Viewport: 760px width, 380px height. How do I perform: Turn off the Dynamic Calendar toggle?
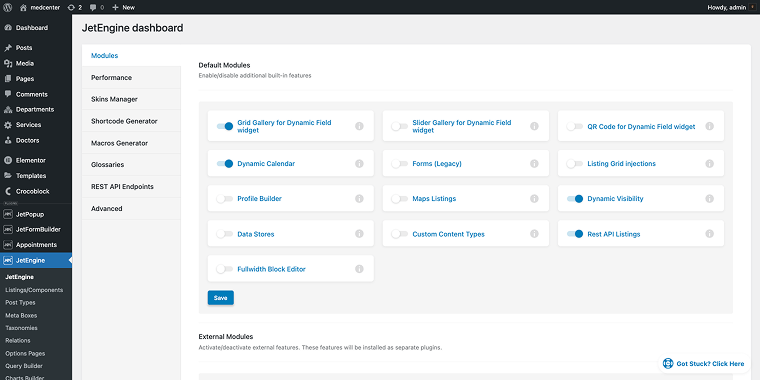[225, 163]
